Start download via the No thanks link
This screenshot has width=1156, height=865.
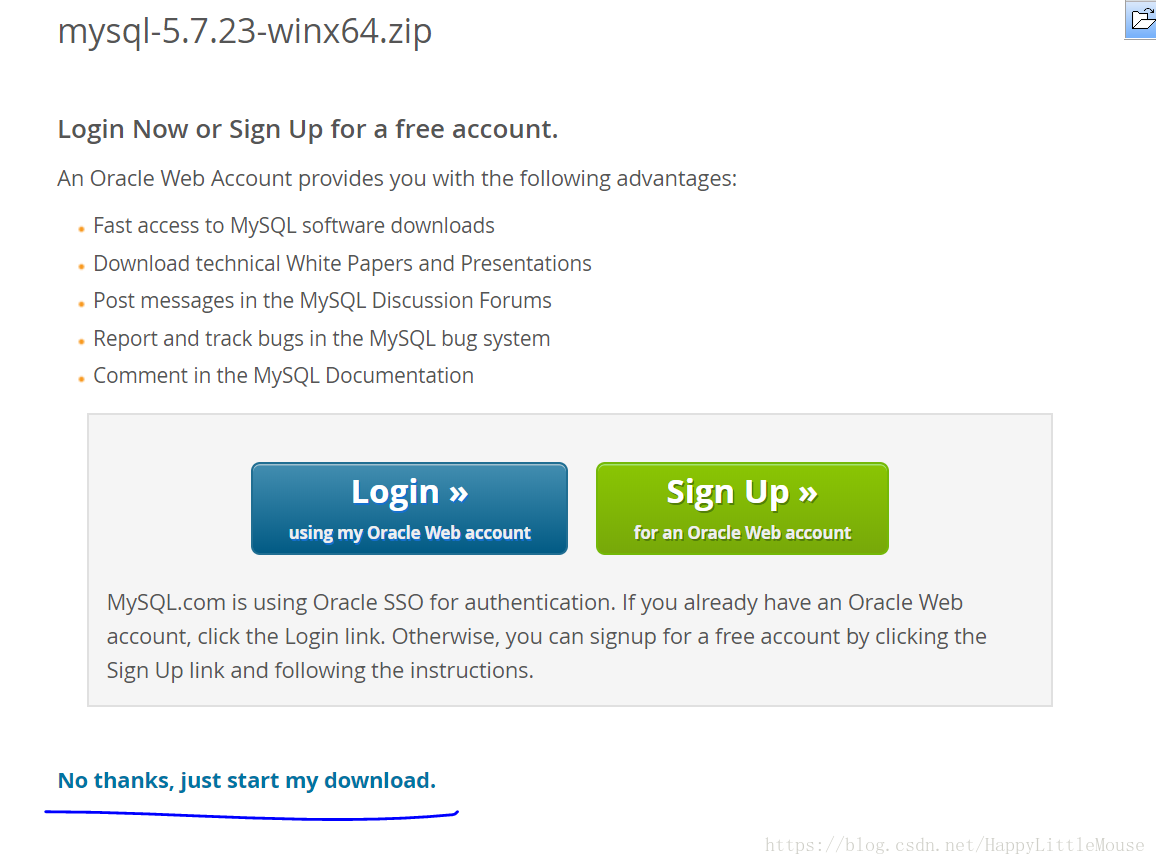(x=247, y=780)
